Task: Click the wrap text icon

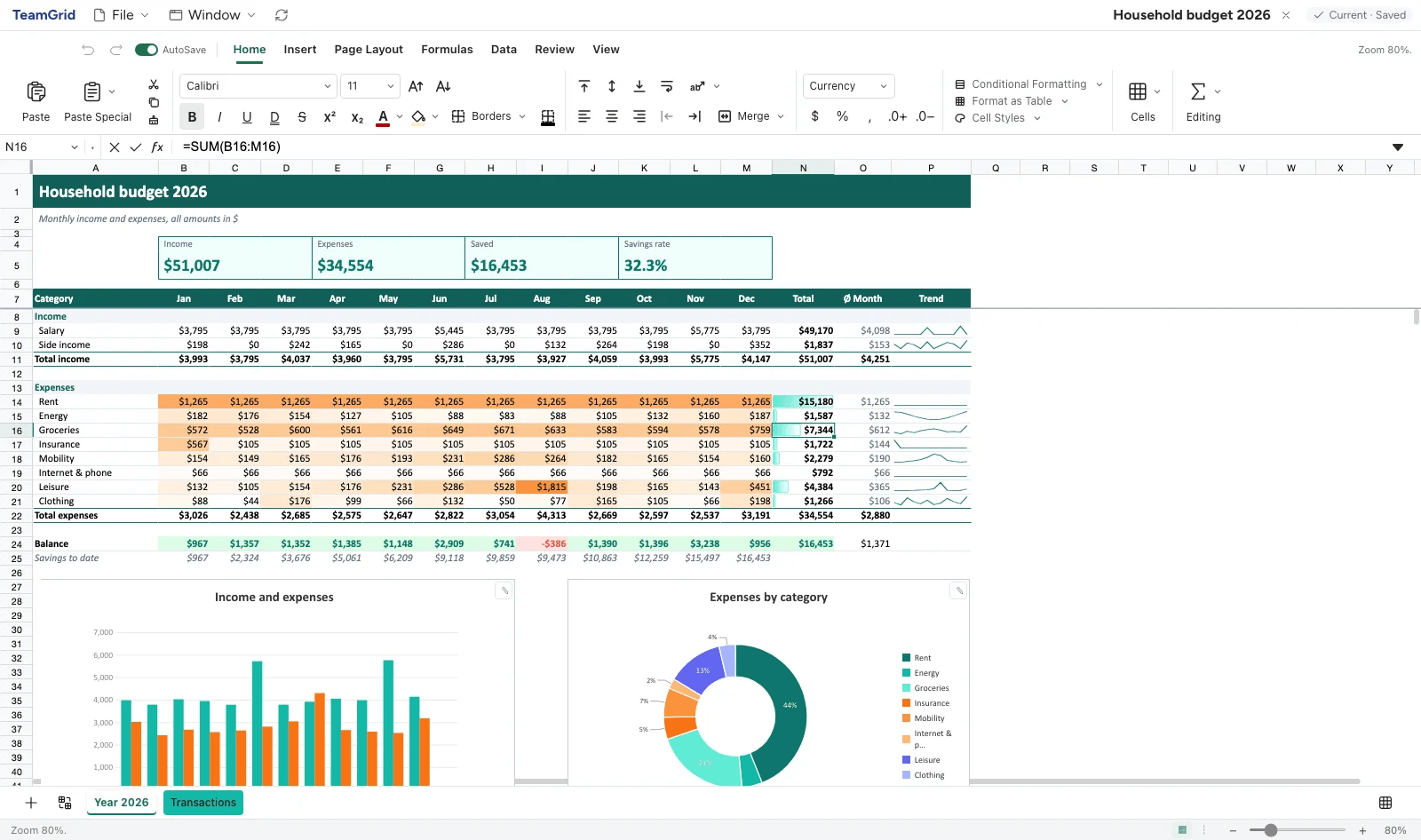Action: tap(667, 86)
